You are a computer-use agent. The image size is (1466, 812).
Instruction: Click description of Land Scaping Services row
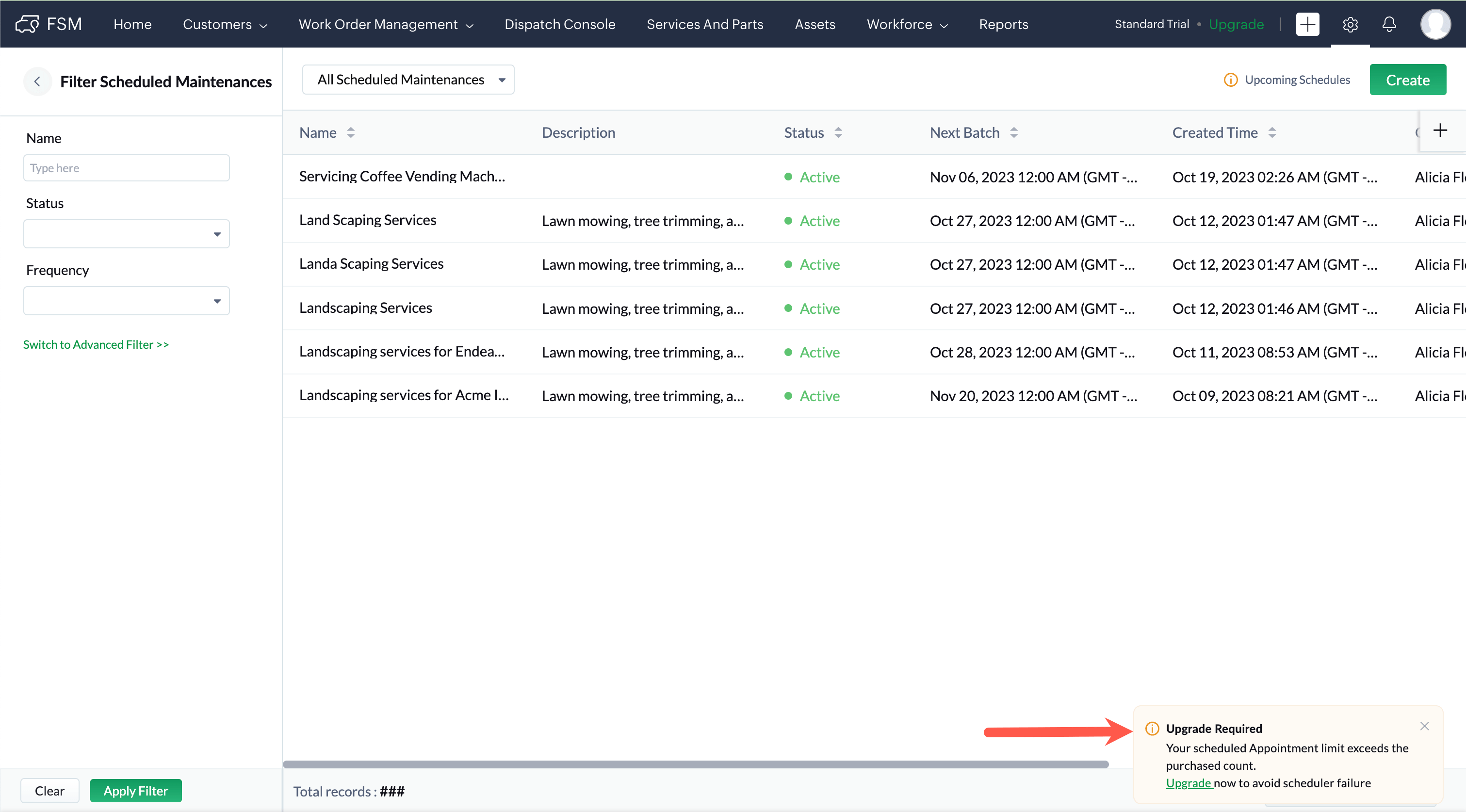coord(642,221)
